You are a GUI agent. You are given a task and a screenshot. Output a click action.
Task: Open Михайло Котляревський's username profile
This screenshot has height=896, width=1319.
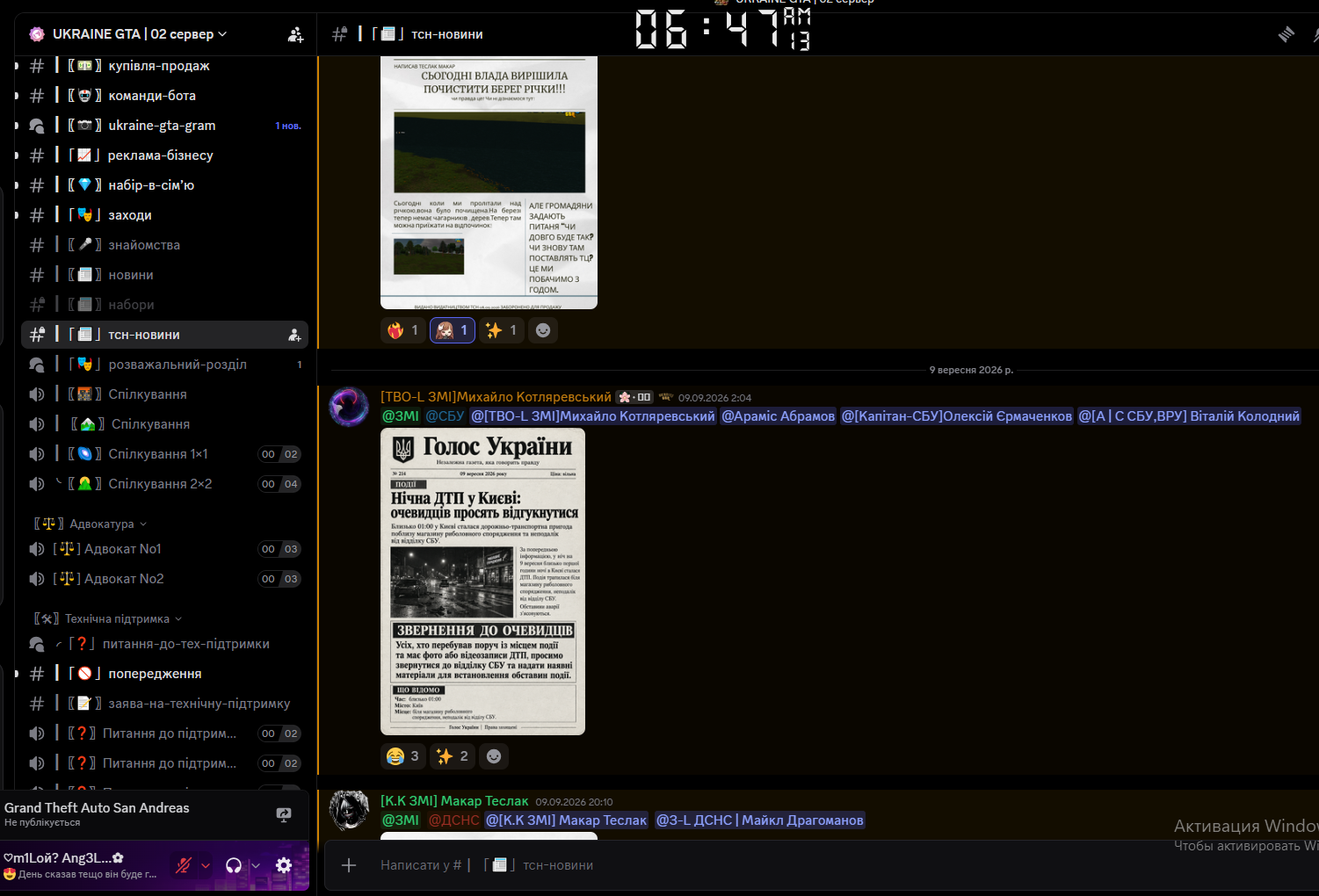pyautogui.click(x=496, y=397)
